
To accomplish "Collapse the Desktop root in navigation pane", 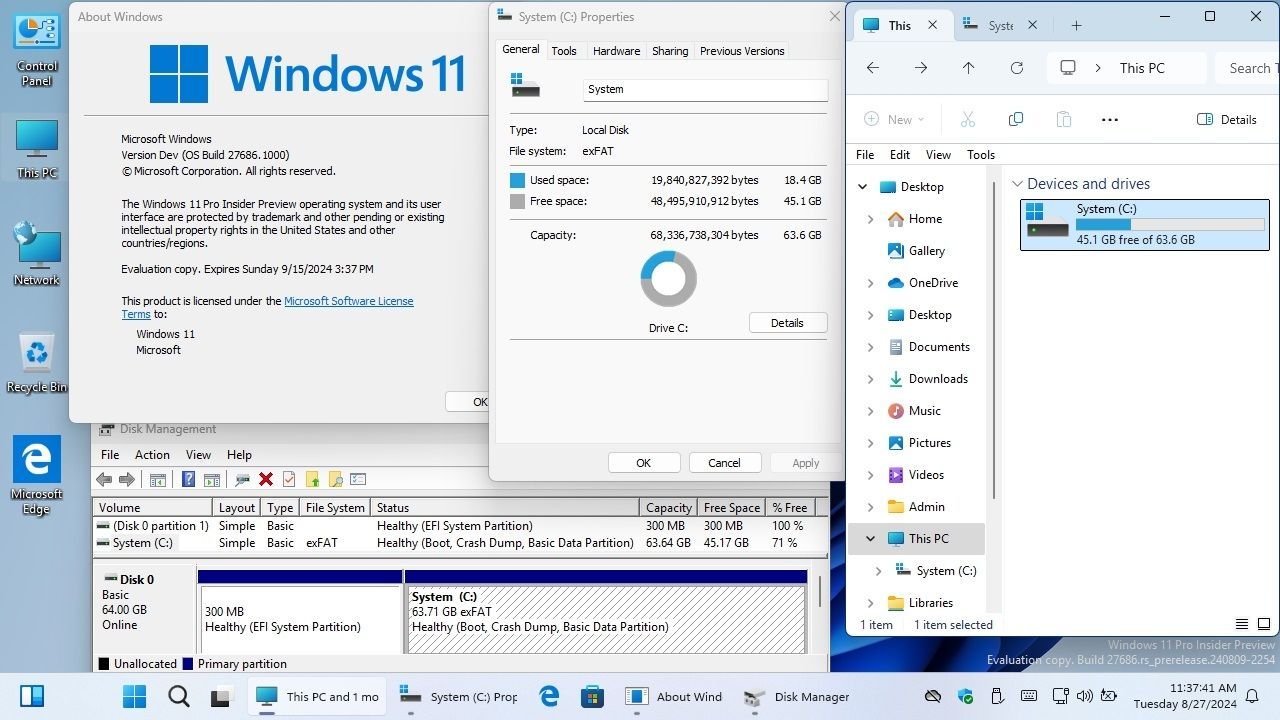I will (863, 187).
